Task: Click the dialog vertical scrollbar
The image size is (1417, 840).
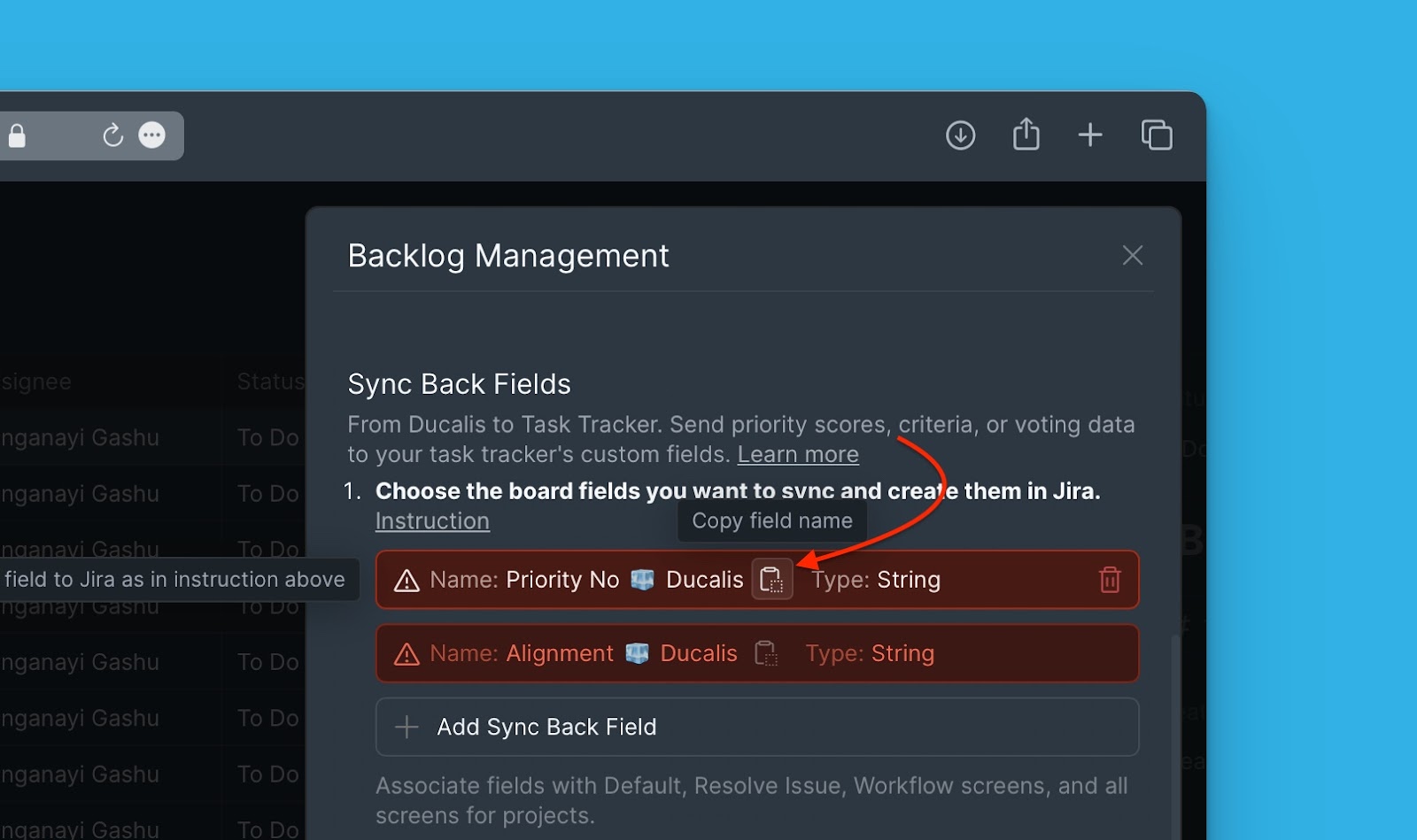Action: pos(1175,736)
